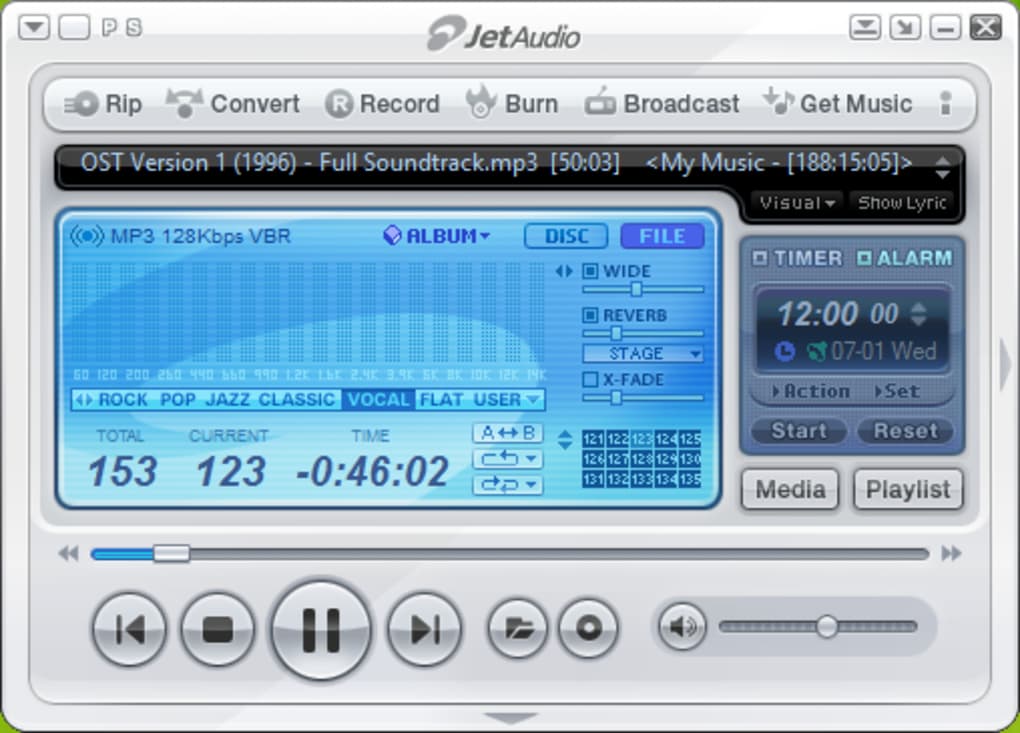Toggle the WIDE sound effect
The image size is (1020, 733).
(592, 270)
